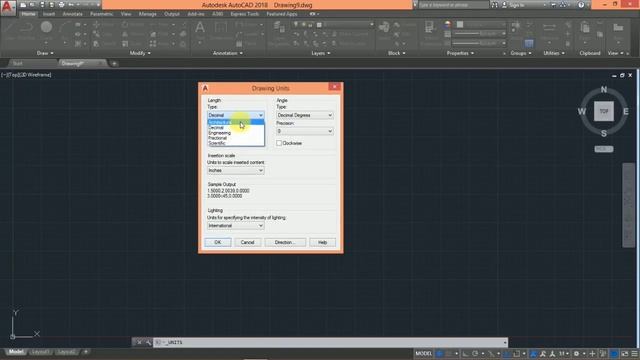640x360 pixels.
Task: Select the large Text tool in Annotation panel
Action: (x=200, y=28)
